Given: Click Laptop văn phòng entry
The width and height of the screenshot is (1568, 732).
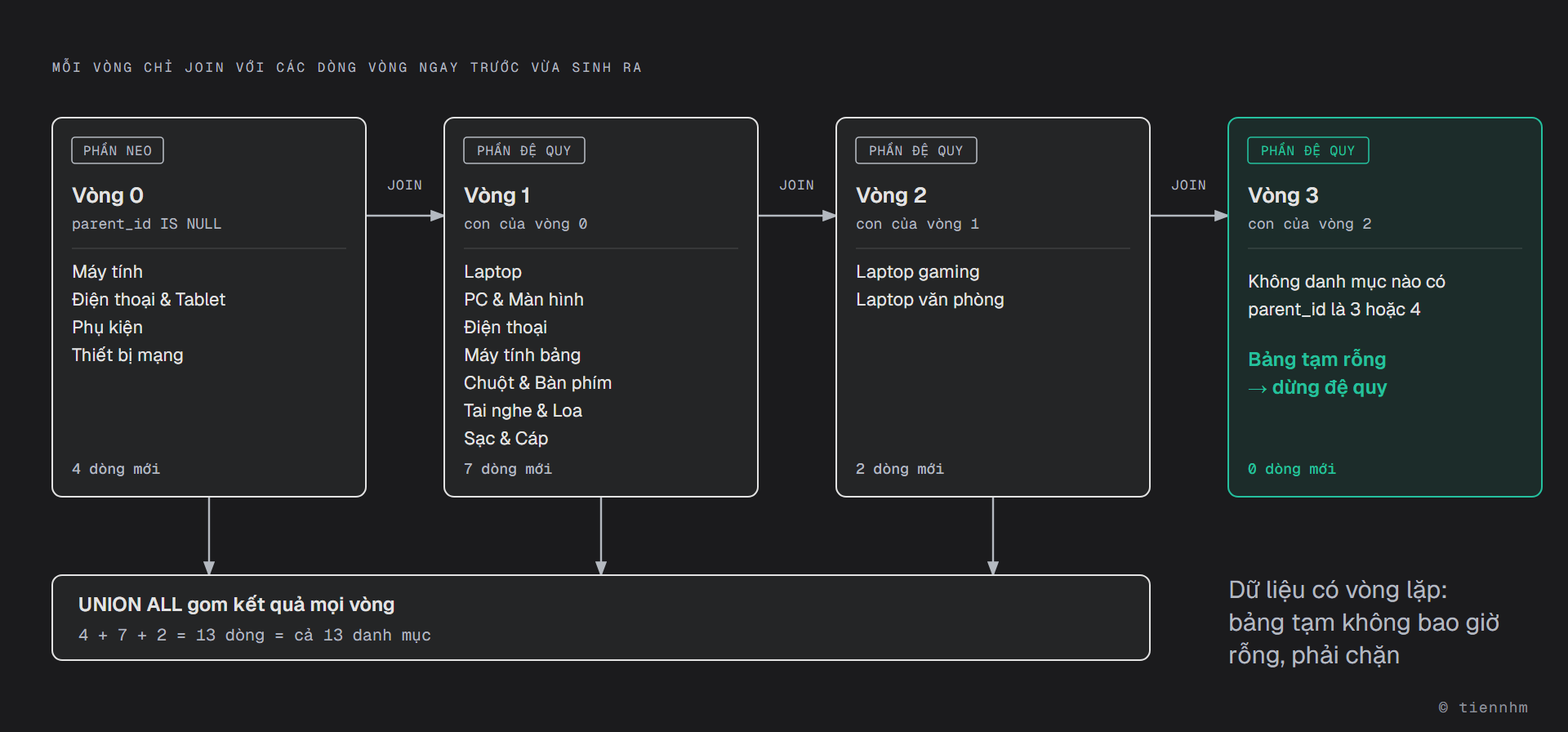Looking at the screenshot, I should pos(929,299).
